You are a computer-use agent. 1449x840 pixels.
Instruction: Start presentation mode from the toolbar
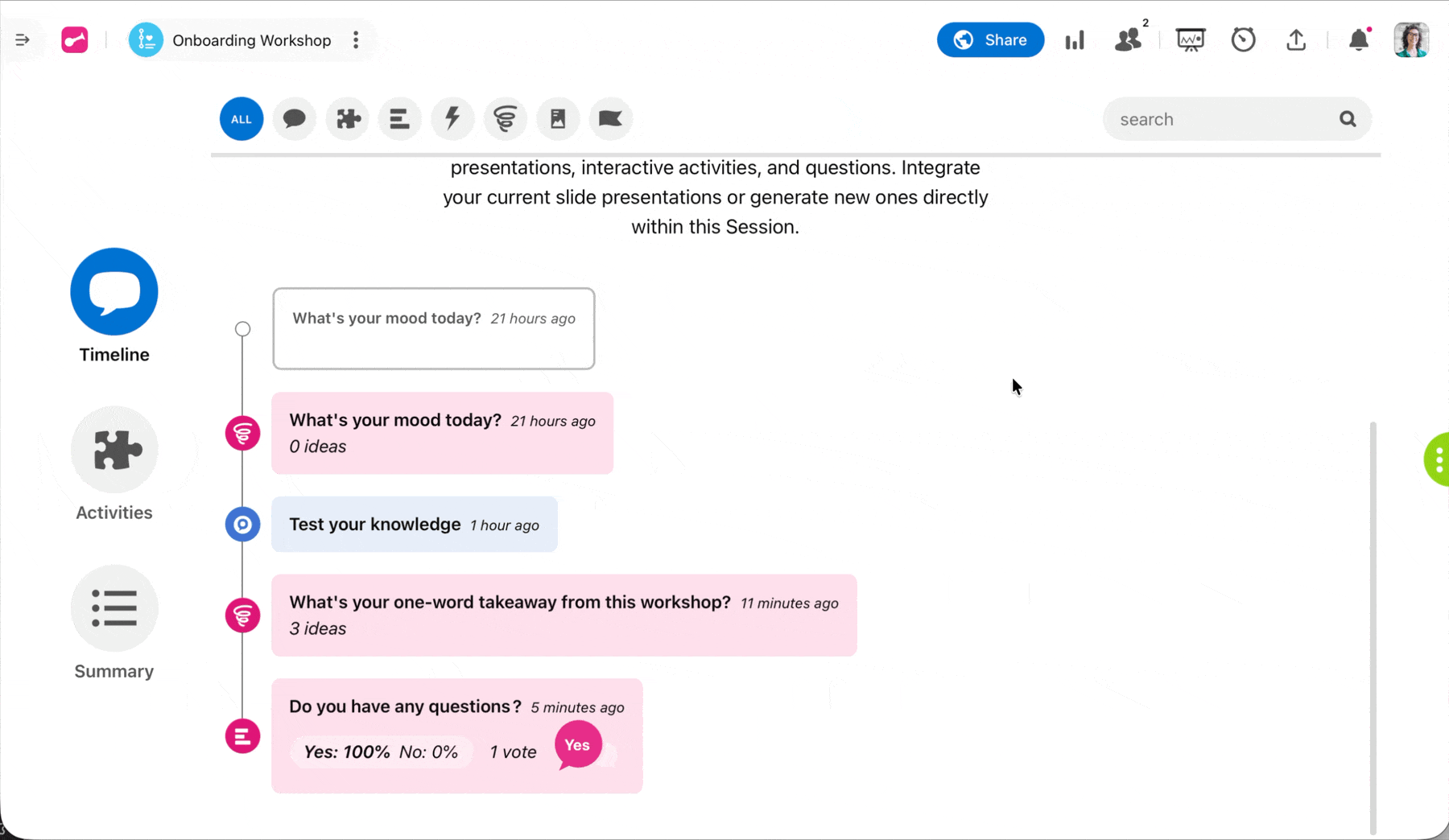1190,39
